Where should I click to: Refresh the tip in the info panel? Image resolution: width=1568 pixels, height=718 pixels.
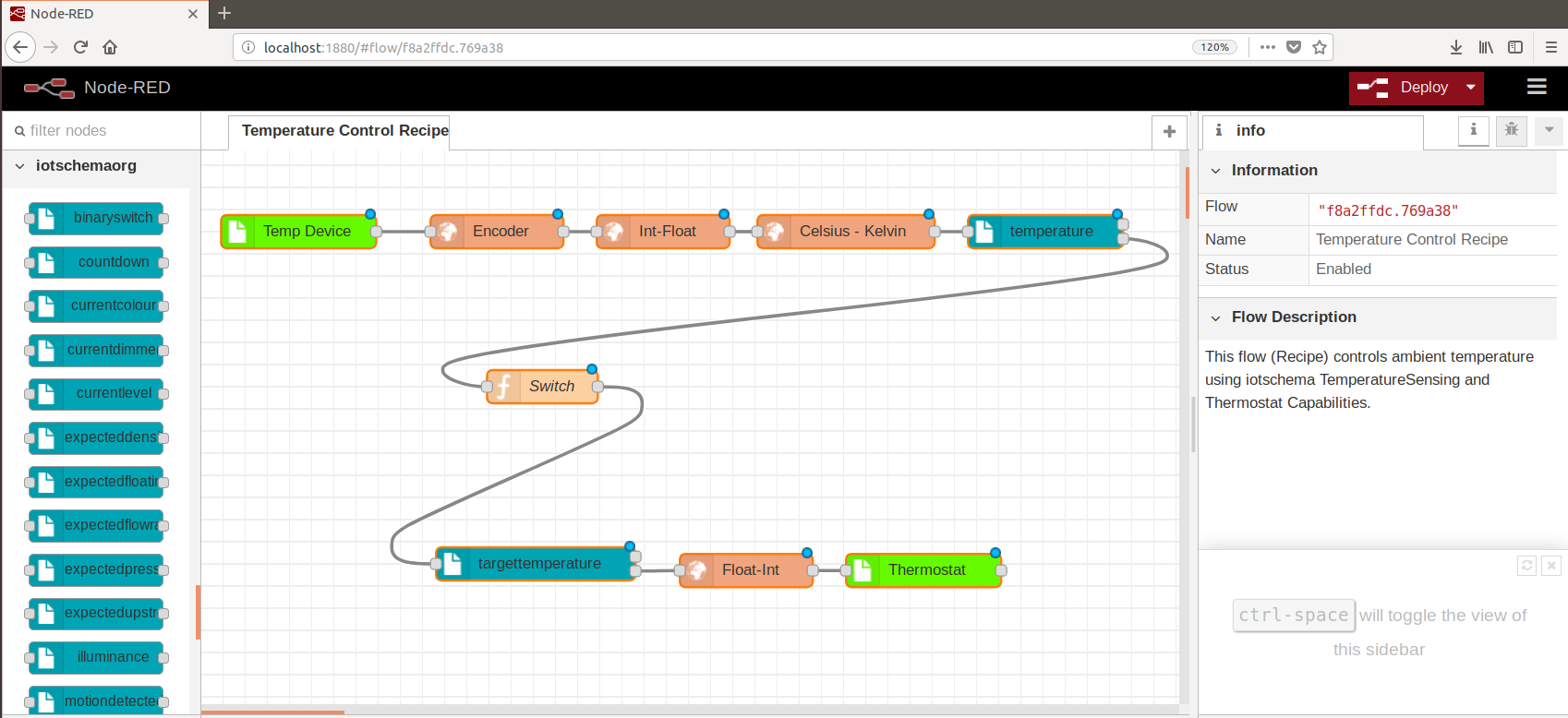(1527, 566)
